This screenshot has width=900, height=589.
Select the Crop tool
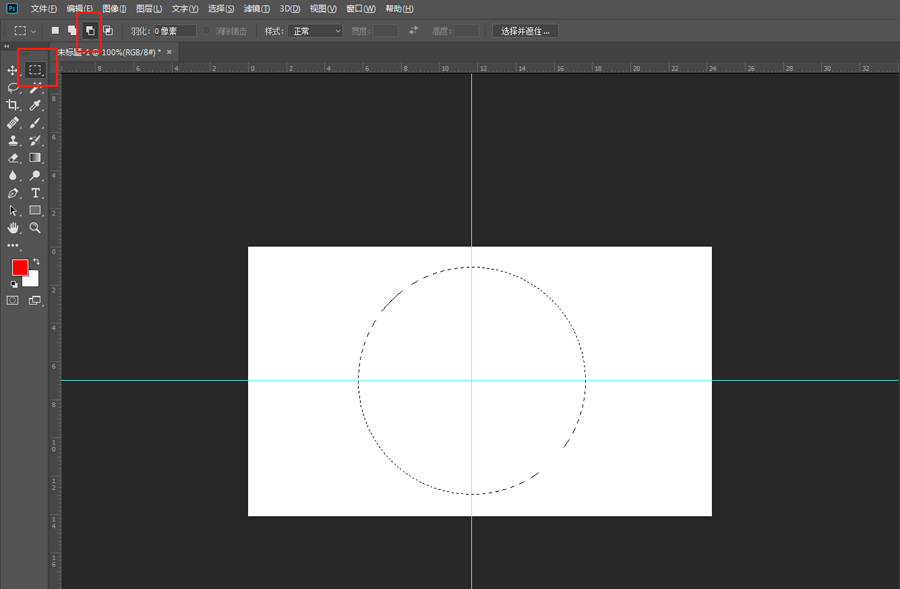click(x=12, y=105)
